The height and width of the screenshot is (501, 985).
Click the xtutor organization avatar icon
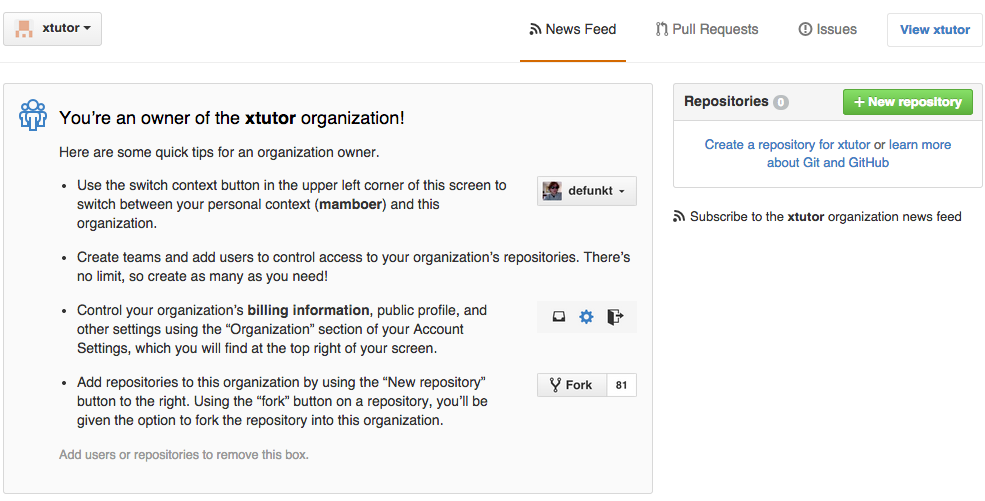coord(24,29)
